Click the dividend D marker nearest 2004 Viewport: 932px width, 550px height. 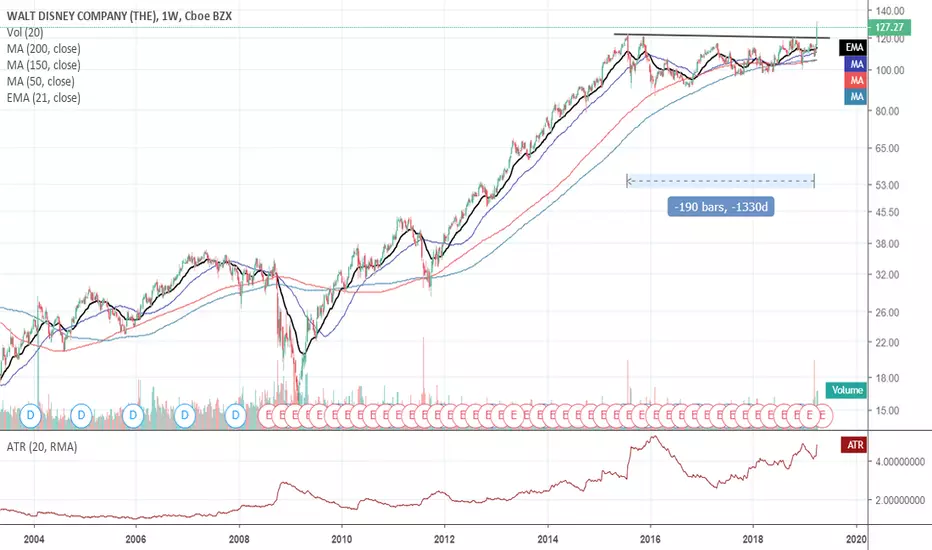pyautogui.click(x=30, y=414)
